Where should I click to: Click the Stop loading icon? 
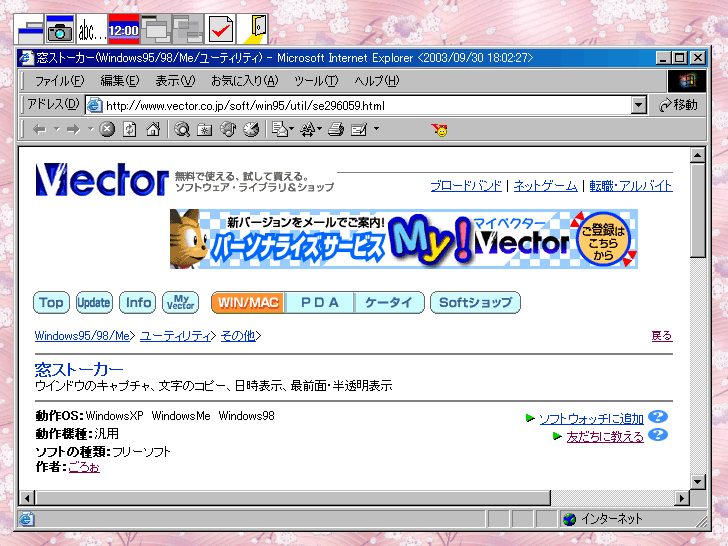click(x=107, y=129)
